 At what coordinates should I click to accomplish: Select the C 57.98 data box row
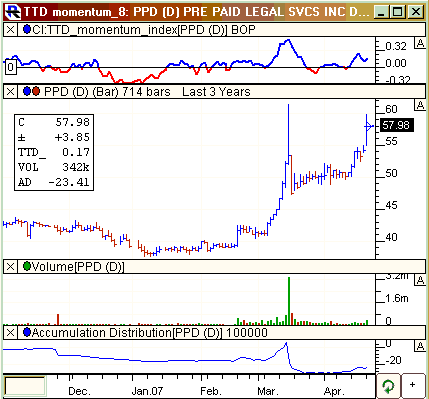point(54,122)
